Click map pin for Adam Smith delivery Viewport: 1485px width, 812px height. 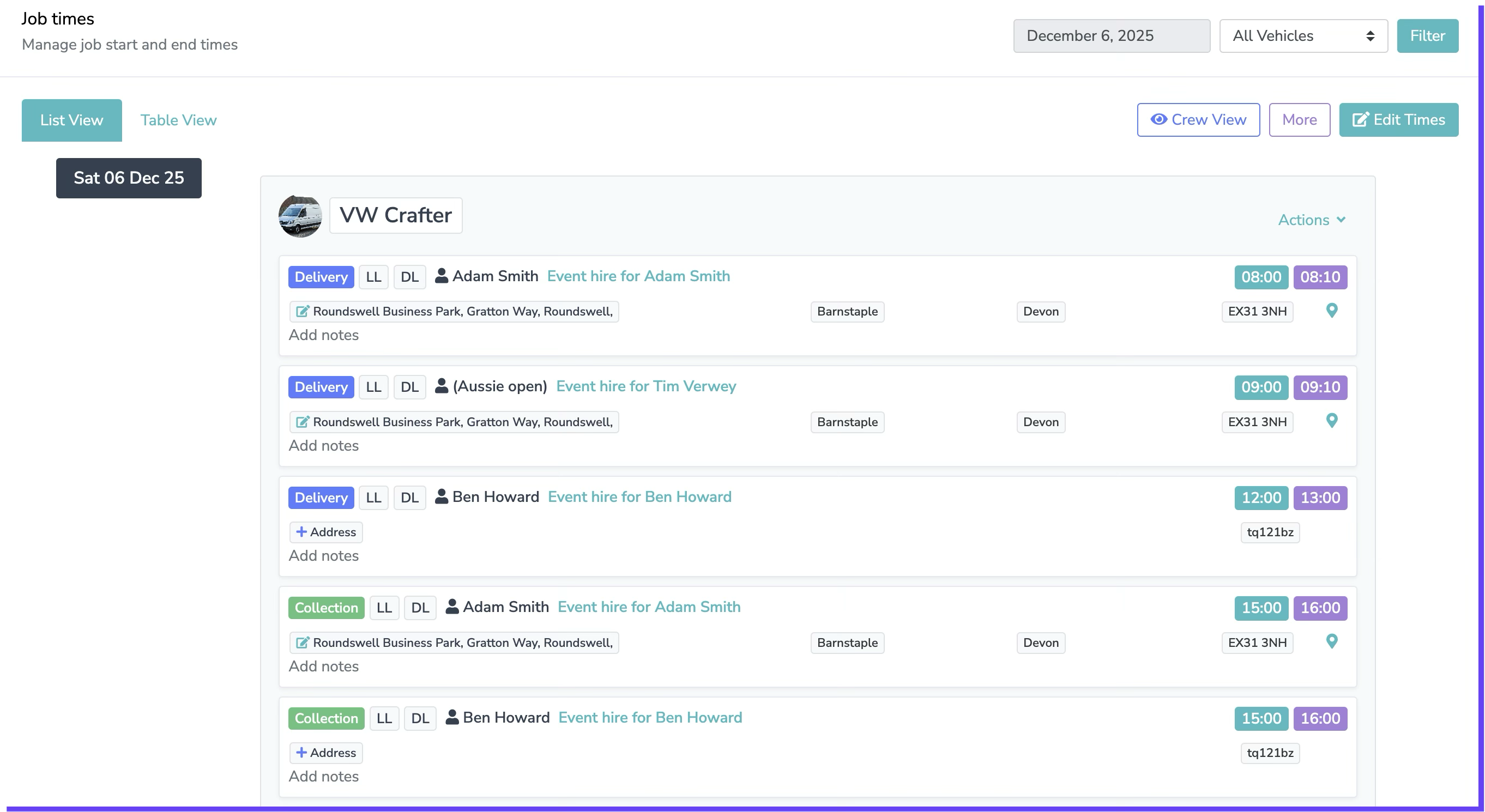(1332, 311)
